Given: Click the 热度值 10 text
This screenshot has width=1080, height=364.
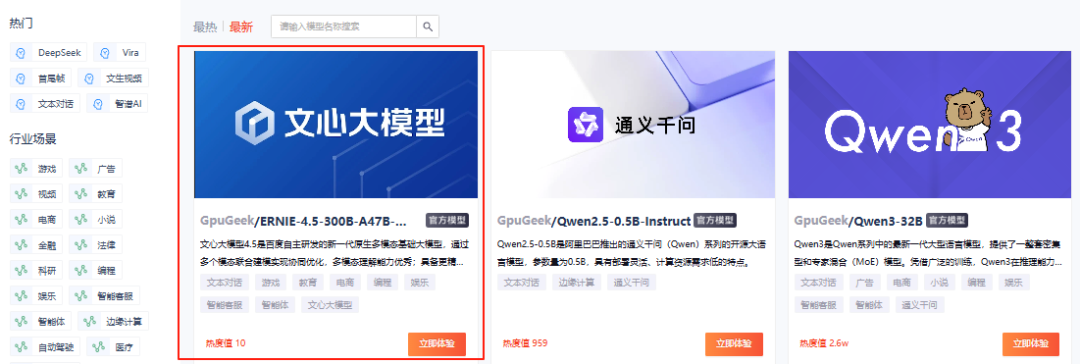Looking at the screenshot, I should 225,343.
